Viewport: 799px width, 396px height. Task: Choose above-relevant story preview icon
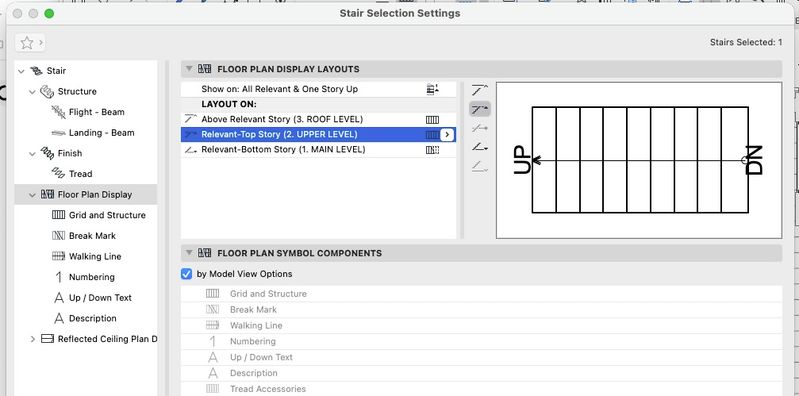point(480,90)
